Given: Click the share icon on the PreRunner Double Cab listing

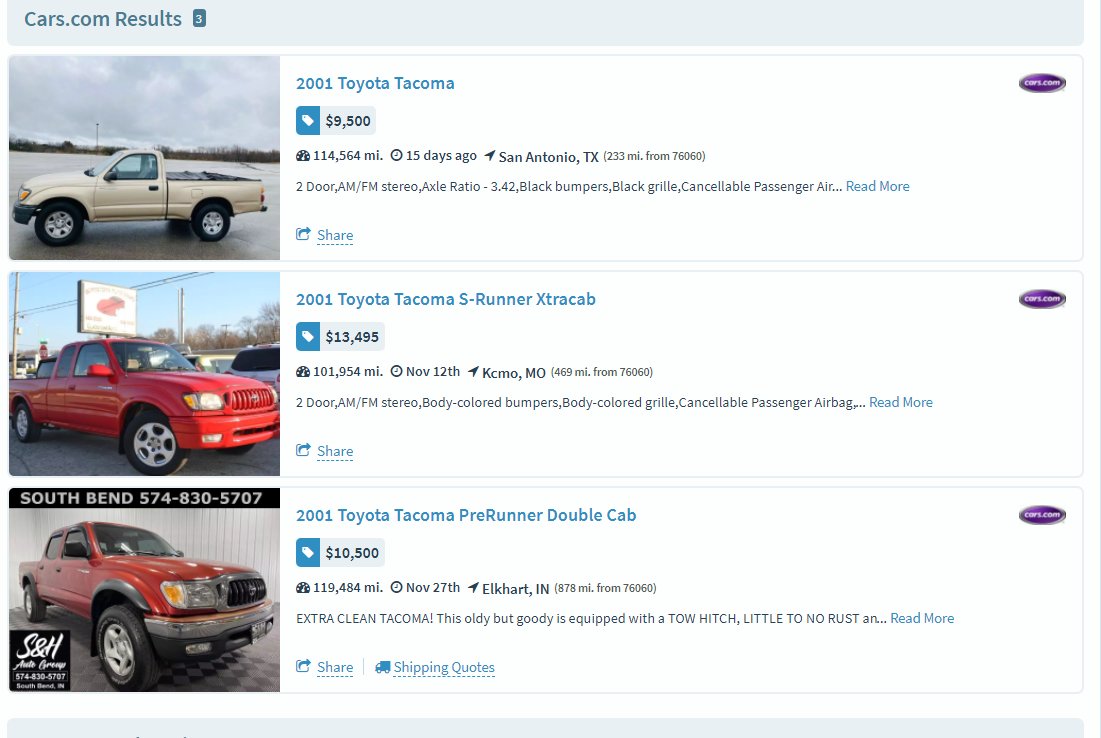Looking at the screenshot, I should click(x=303, y=666).
